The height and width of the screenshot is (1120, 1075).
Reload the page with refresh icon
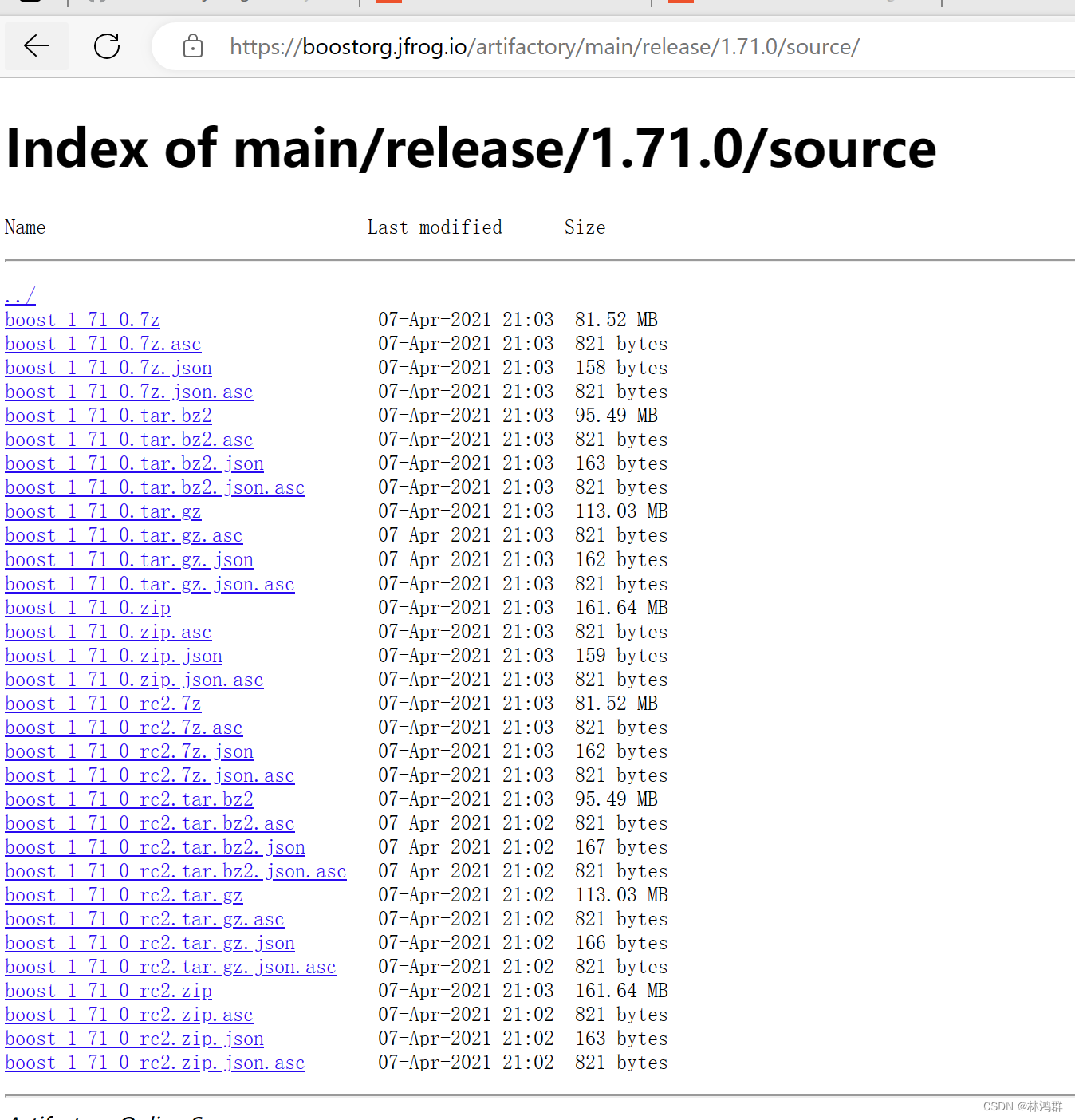coord(107,46)
